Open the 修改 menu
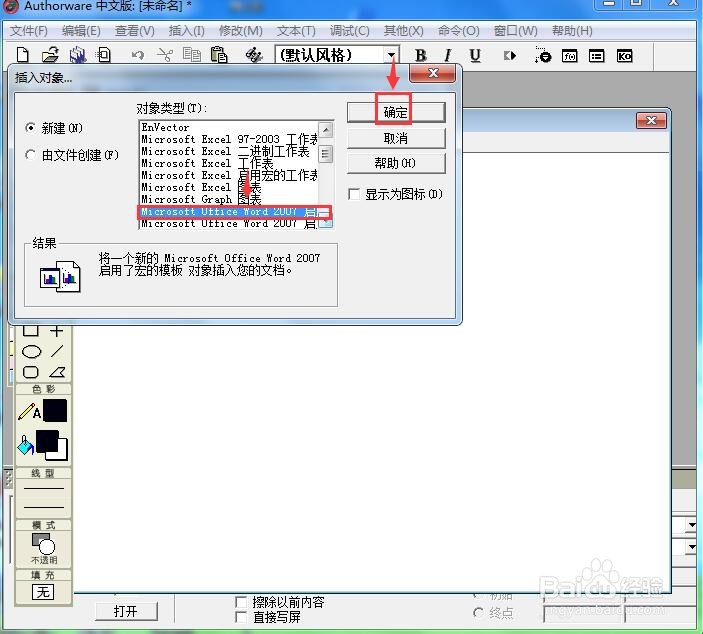Viewport: 703px width, 634px height. pyautogui.click(x=240, y=31)
